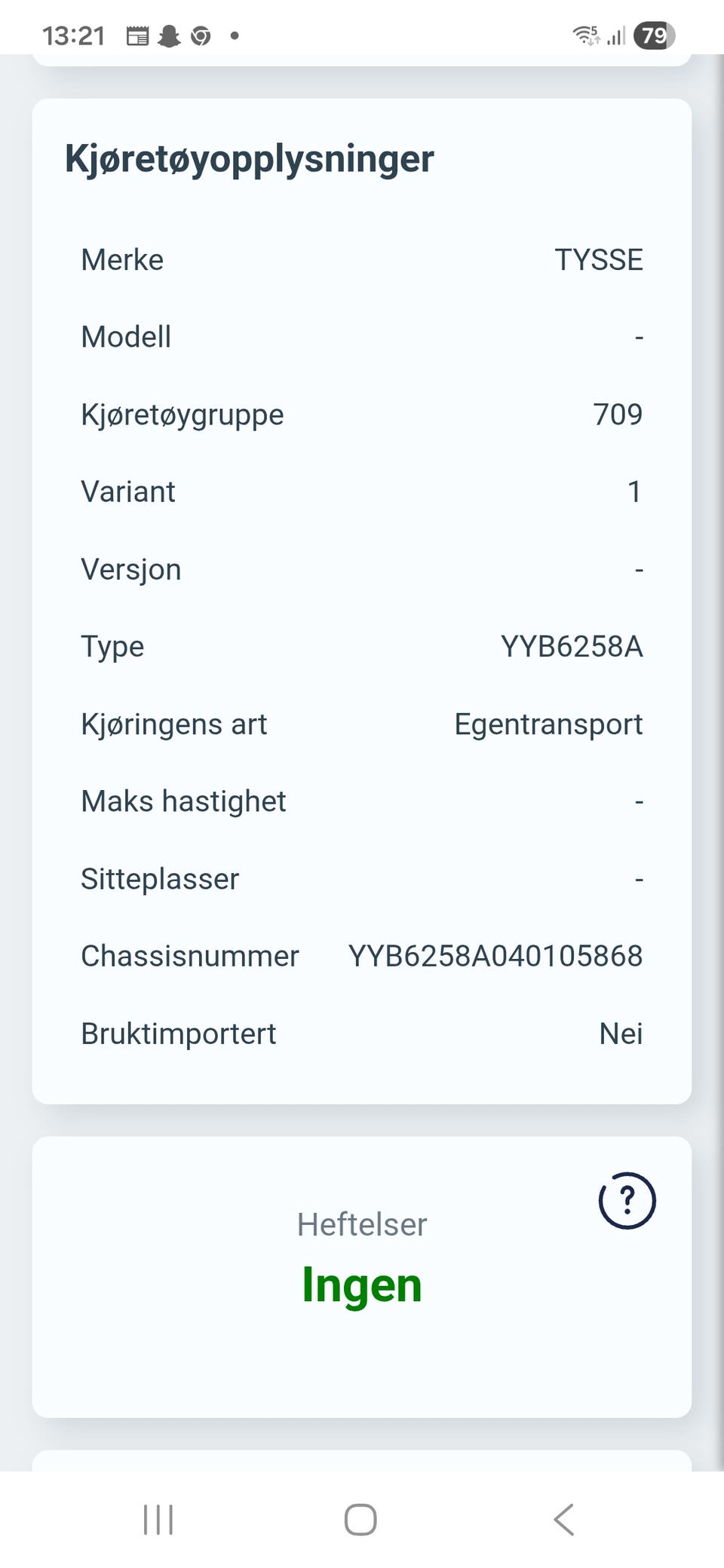Tap the Chrome notification icon in status bar

(201, 35)
